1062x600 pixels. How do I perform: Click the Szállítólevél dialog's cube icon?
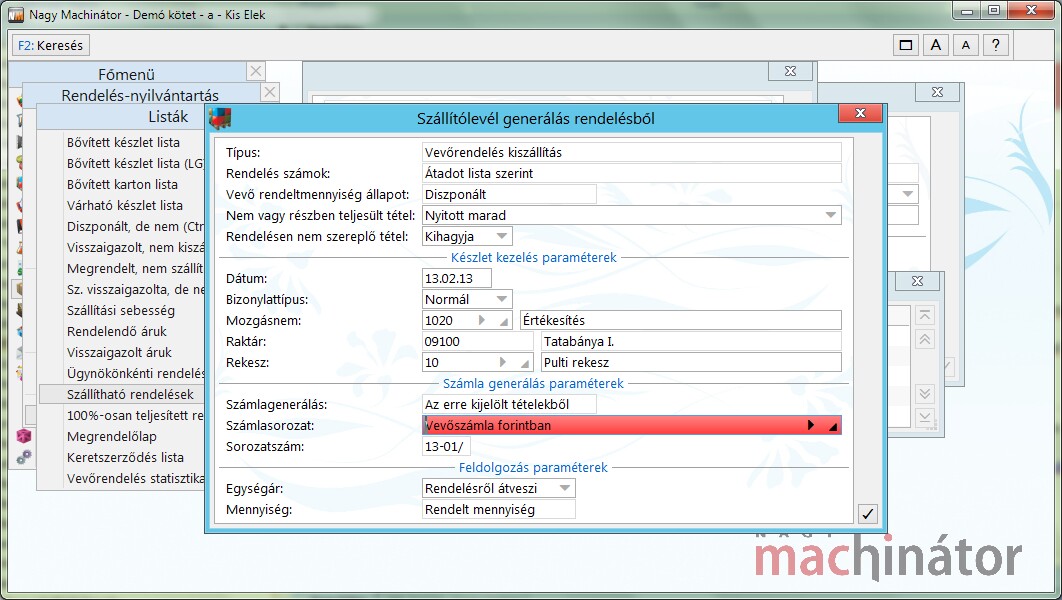(x=219, y=118)
